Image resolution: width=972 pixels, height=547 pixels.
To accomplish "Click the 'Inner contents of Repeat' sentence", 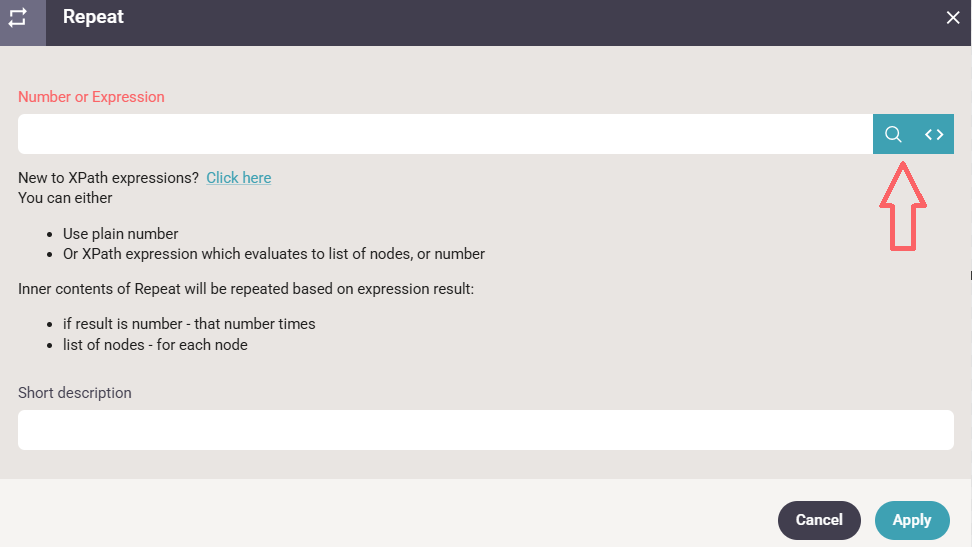I will click(245, 289).
